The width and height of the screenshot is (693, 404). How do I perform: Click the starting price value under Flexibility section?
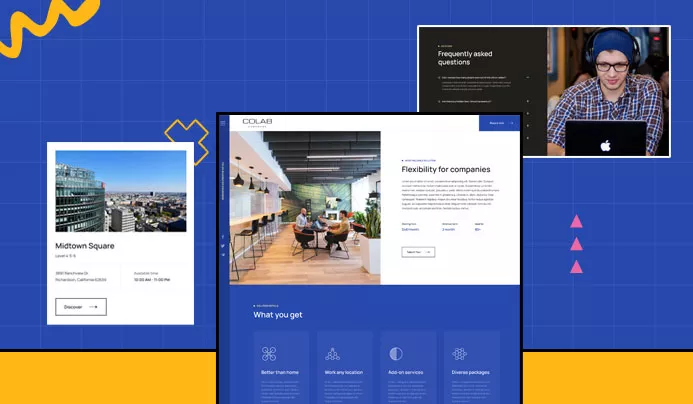(410, 229)
